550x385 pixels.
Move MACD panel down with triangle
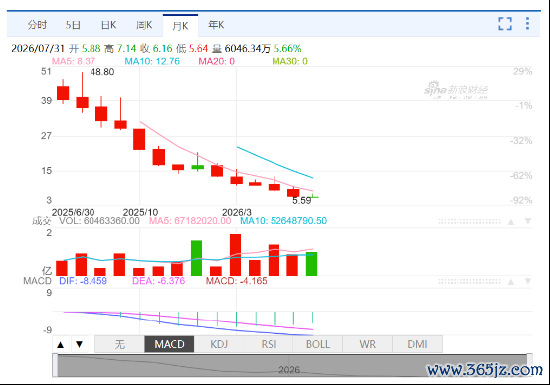(528, 282)
